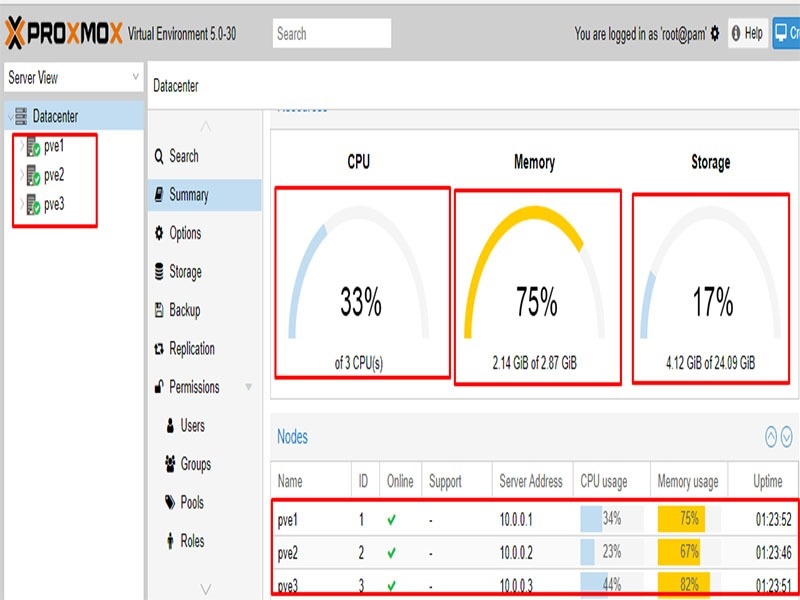
Task: Select the pve3 node icon in tree
Action: [33, 205]
